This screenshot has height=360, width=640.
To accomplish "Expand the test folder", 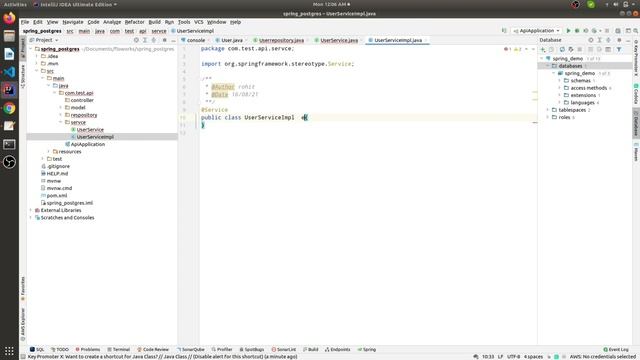I will tap(43, 159).
